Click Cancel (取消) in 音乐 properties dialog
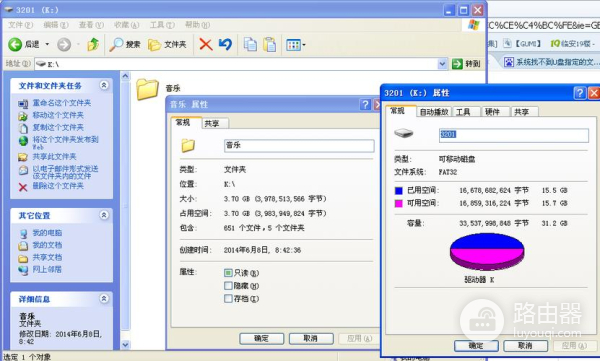This screenshot has width=600, height=361. coord(311,338)
